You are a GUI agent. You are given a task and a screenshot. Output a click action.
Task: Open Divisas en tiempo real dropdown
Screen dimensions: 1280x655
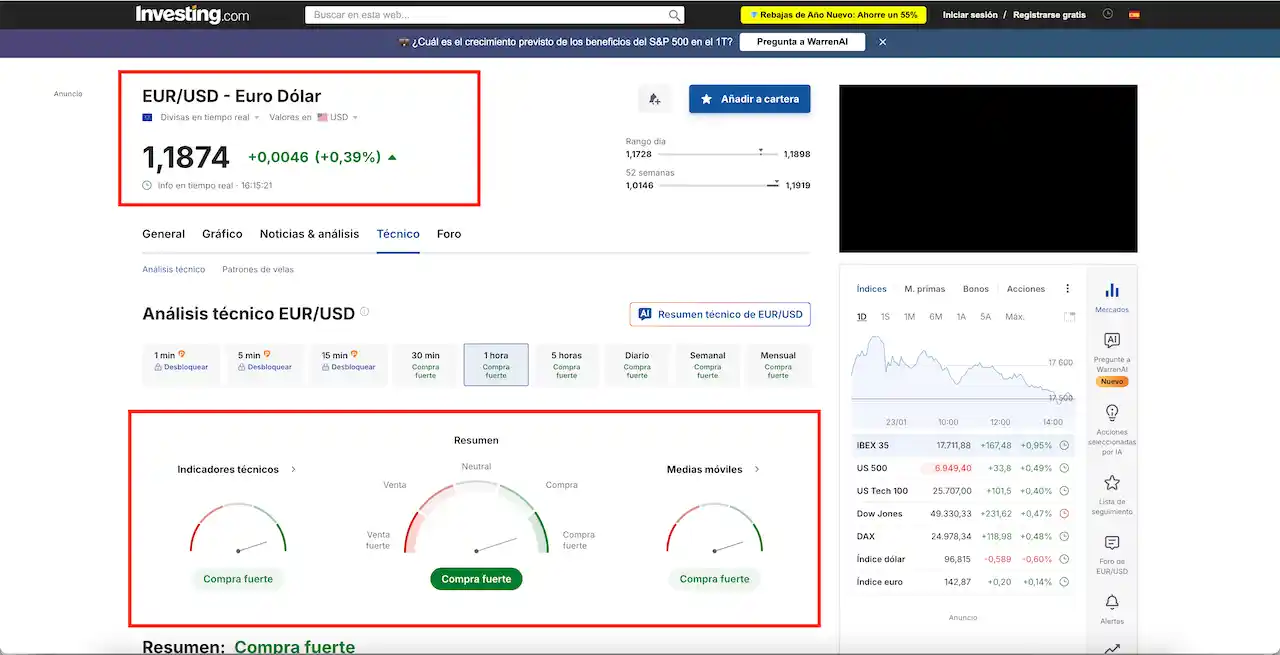tap(210, 117)
